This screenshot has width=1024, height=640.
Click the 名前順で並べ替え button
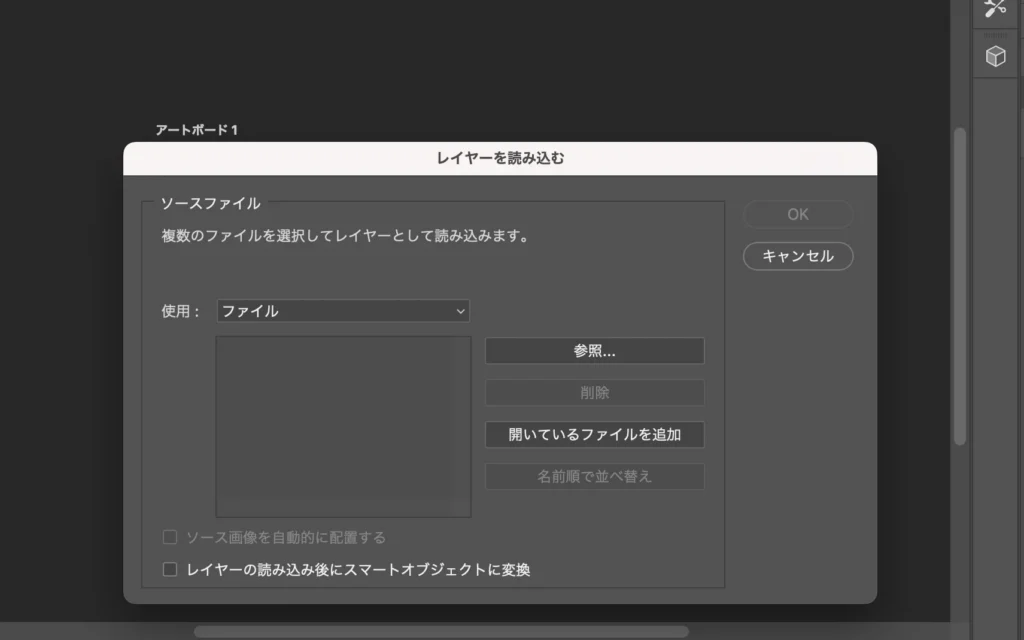click(594, 477)
